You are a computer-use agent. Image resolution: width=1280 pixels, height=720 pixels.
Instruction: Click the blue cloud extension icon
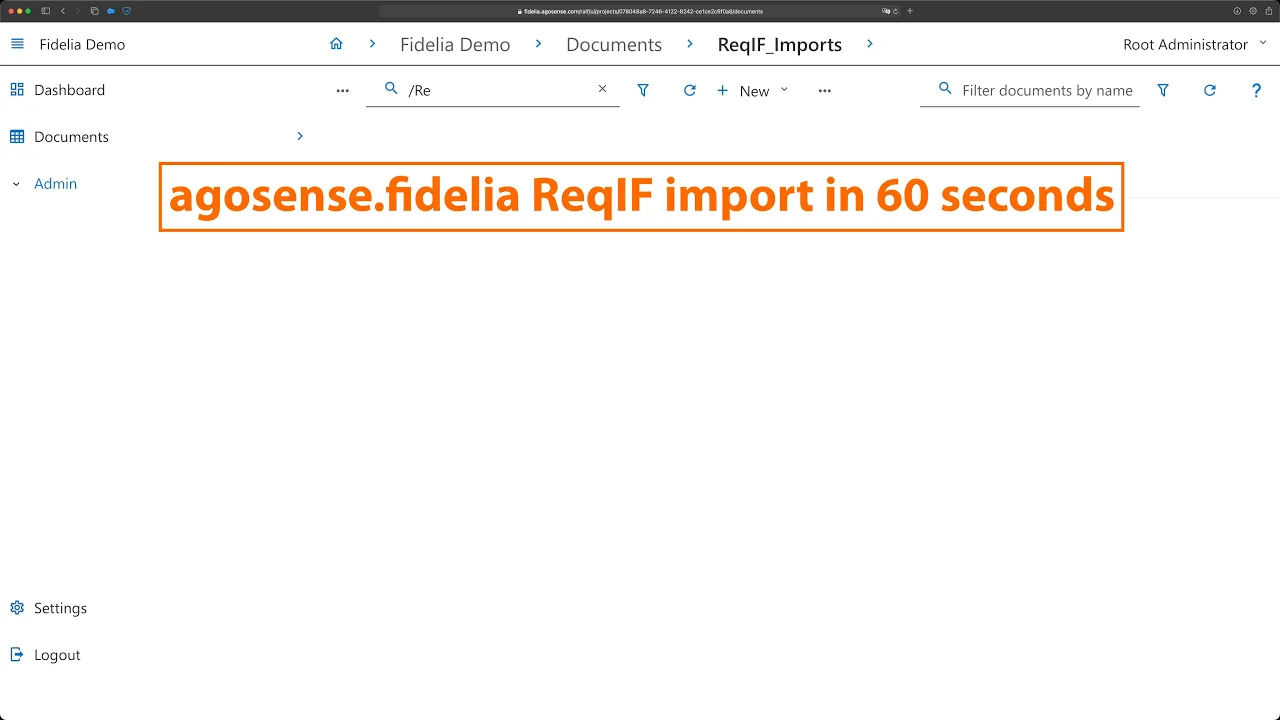pyautogui.click(x=110, y=11)
